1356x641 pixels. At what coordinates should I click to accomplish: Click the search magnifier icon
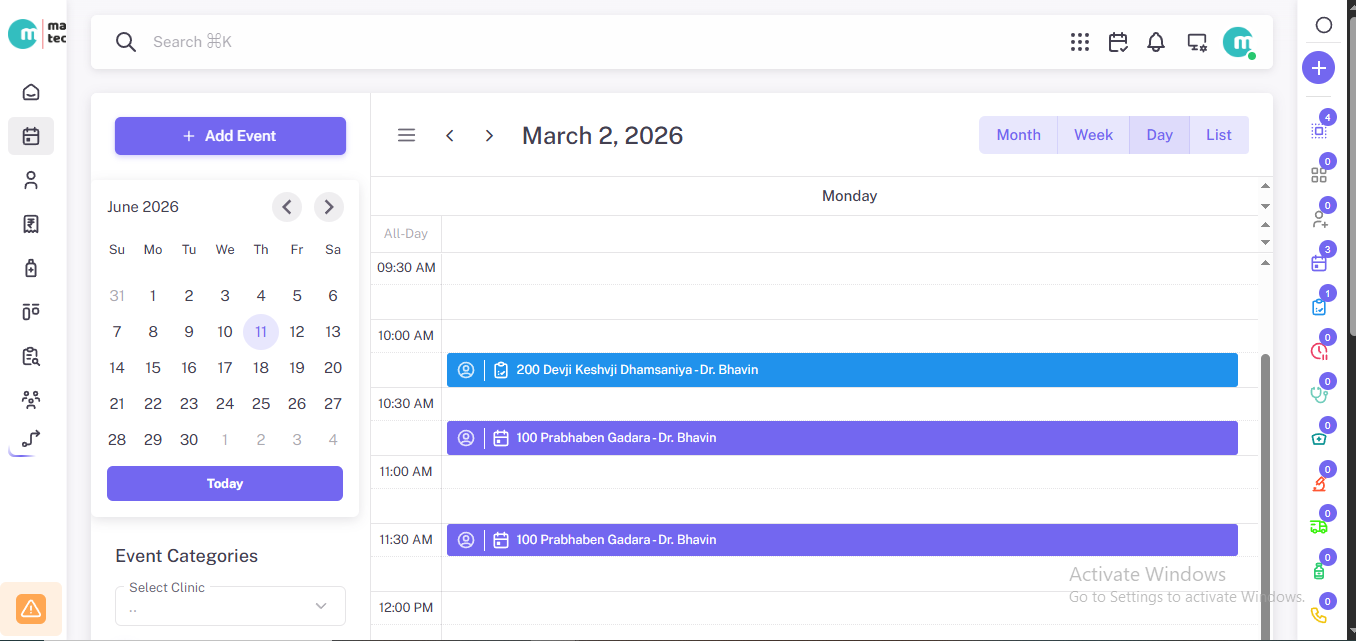tap(125, 42)
